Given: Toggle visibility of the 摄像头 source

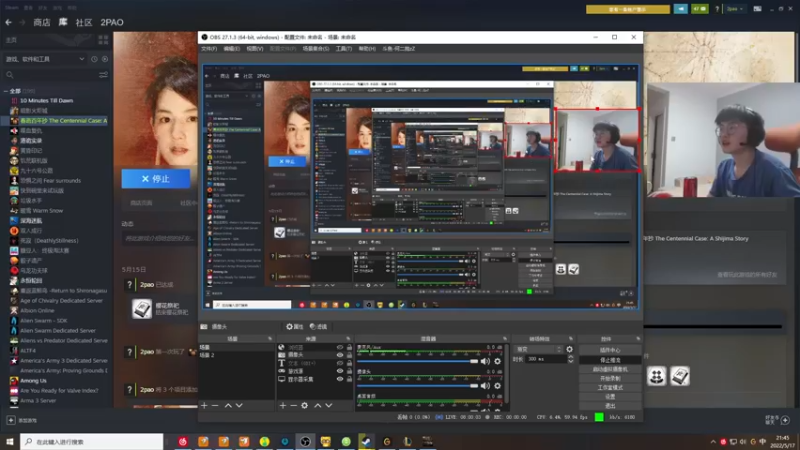Looking at the screenshot, I should (340, 355).
